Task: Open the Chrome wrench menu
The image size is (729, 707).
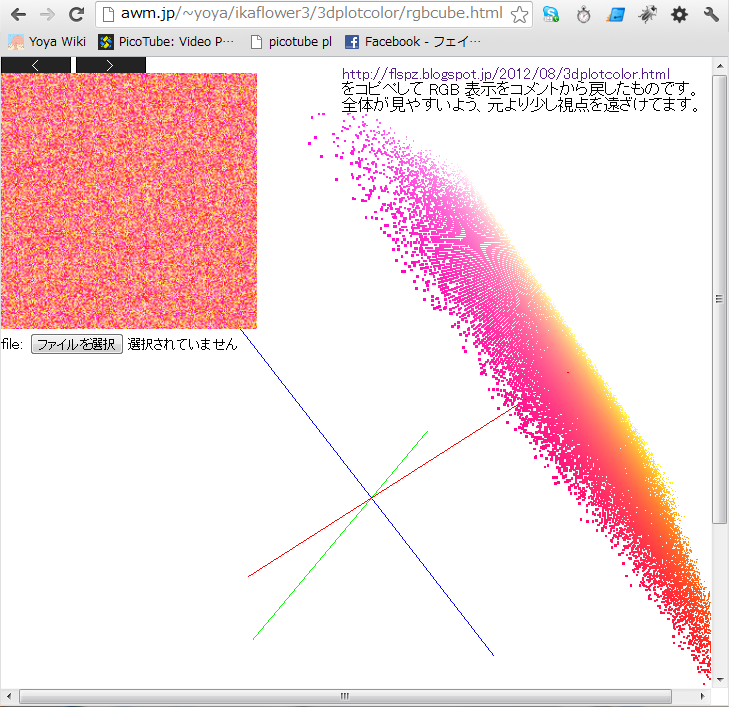Action: (x=711, y=15)
